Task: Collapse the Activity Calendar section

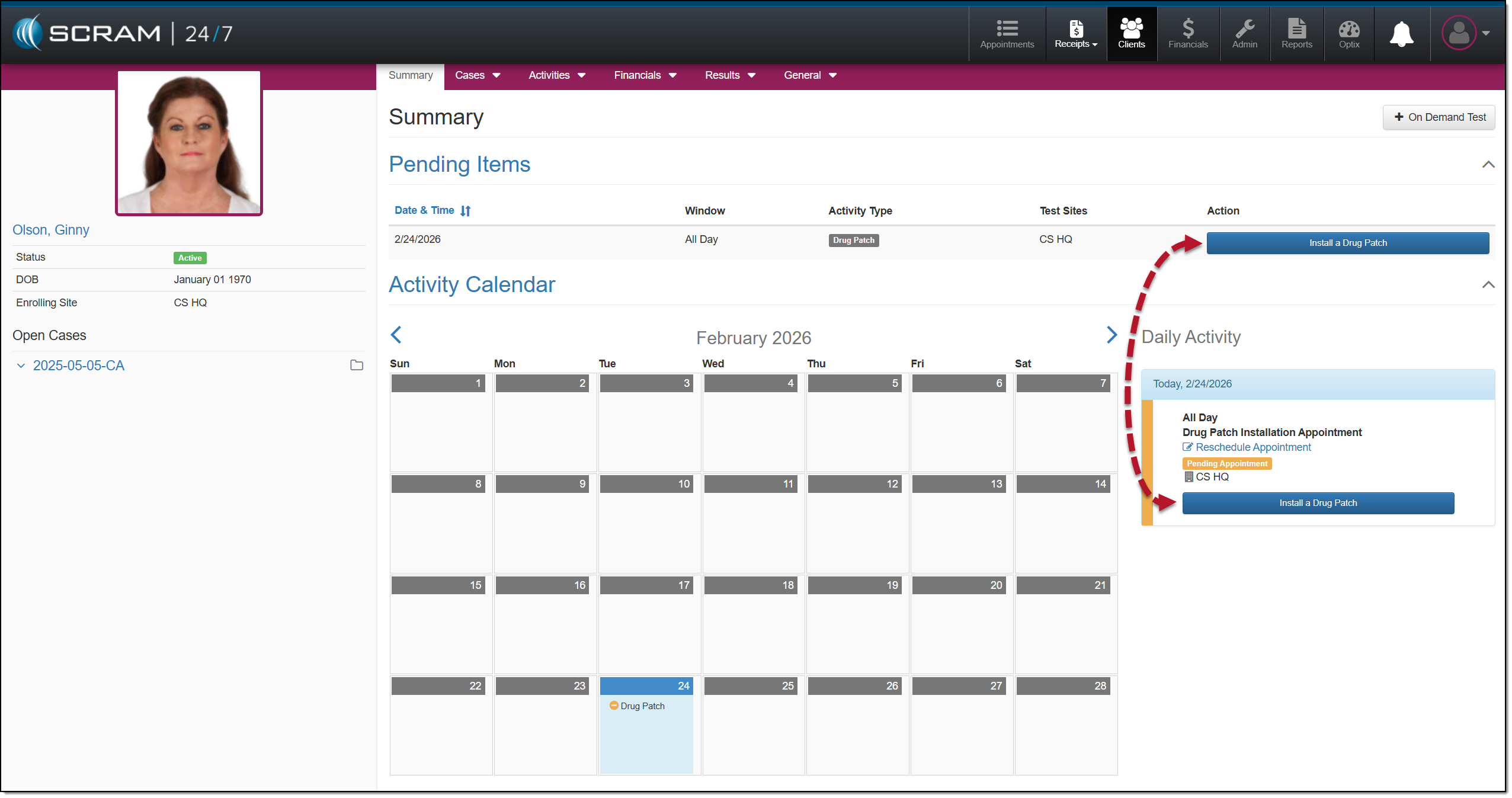Action: 1488,285
